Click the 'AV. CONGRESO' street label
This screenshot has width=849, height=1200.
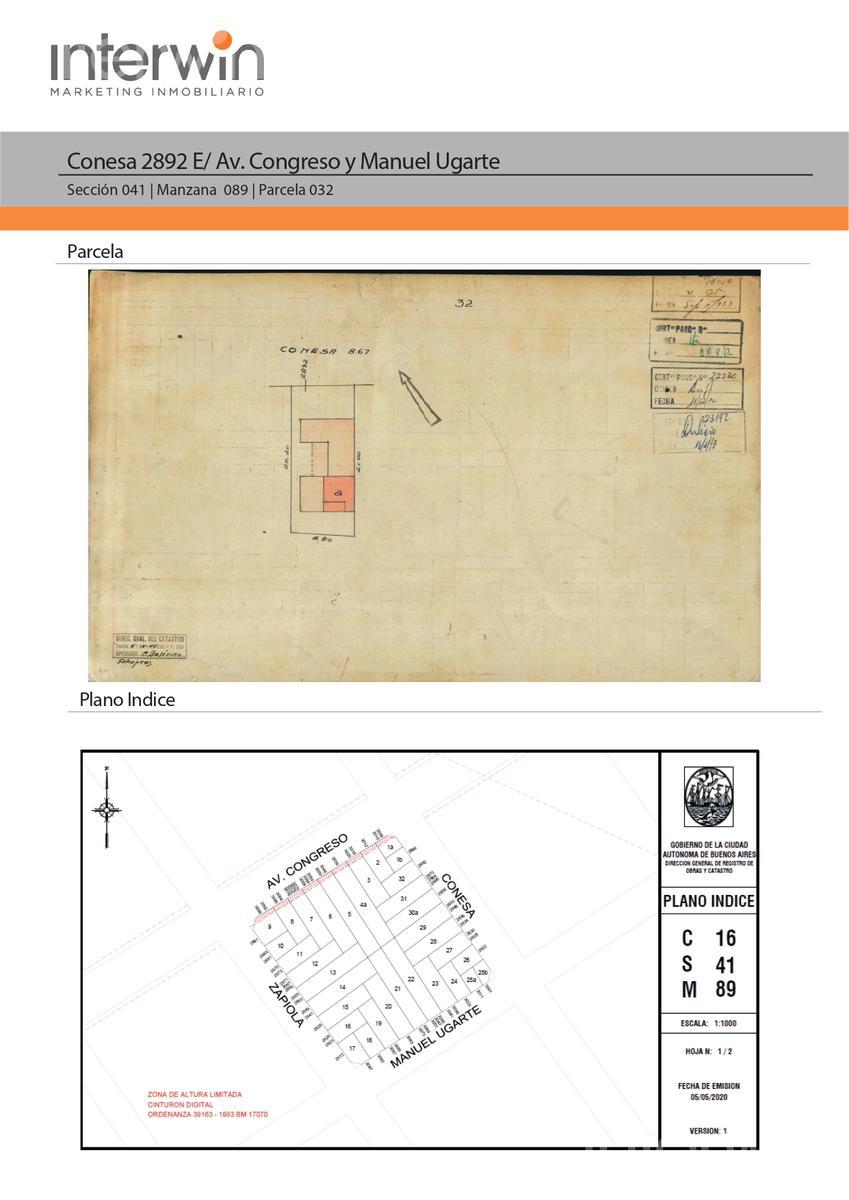[x=307, y=863]
